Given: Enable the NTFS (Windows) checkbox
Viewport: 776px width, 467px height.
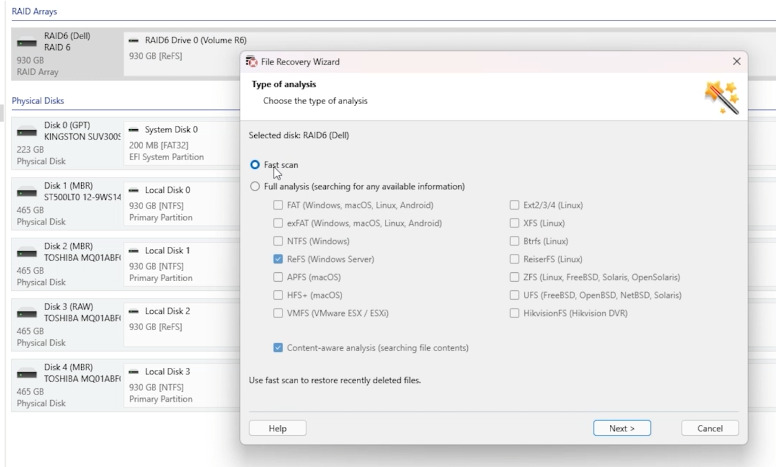Looking at the screenshot, I should 278,241.
